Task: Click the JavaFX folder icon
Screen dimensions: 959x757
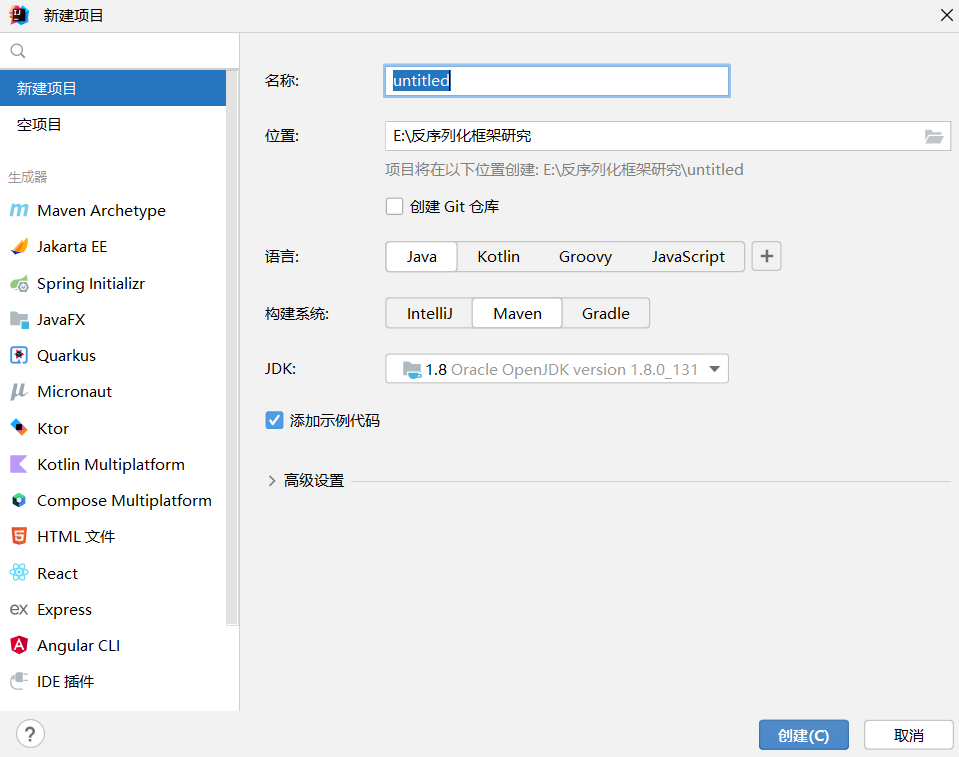Action: tap(19, 320)
